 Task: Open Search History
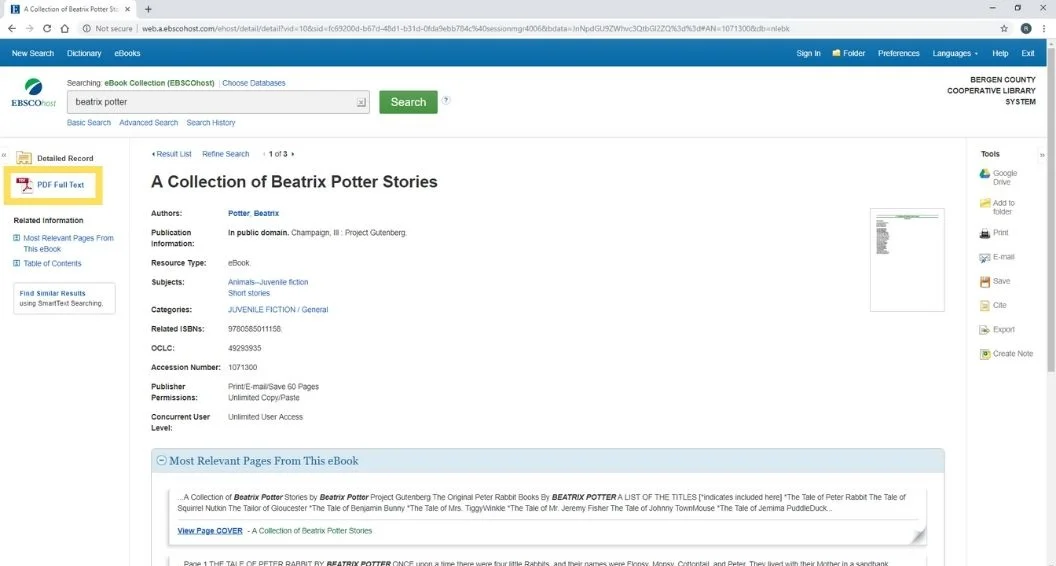pos(211,123)
